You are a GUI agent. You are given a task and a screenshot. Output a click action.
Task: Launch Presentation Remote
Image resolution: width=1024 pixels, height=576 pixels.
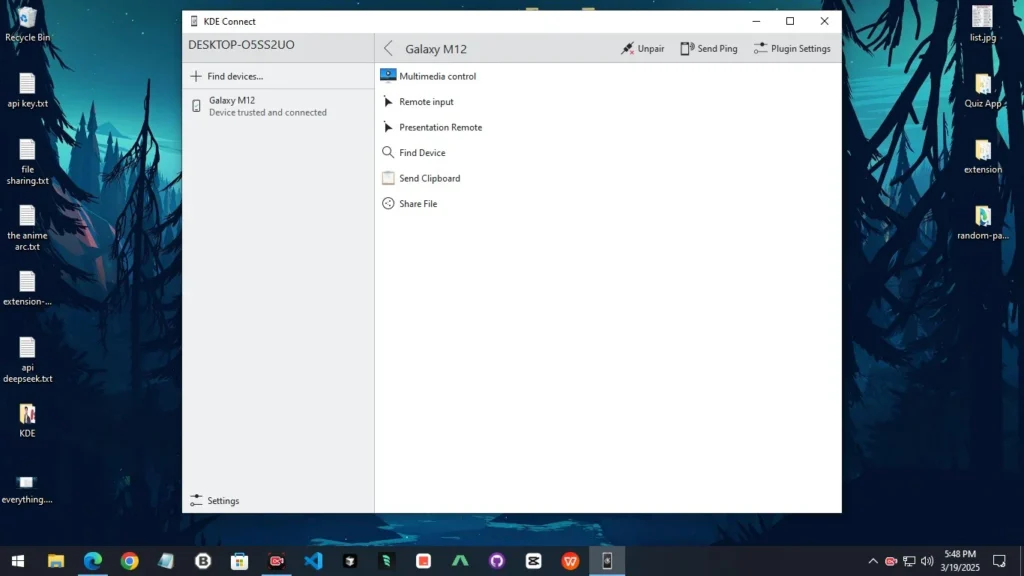(432, 127)
